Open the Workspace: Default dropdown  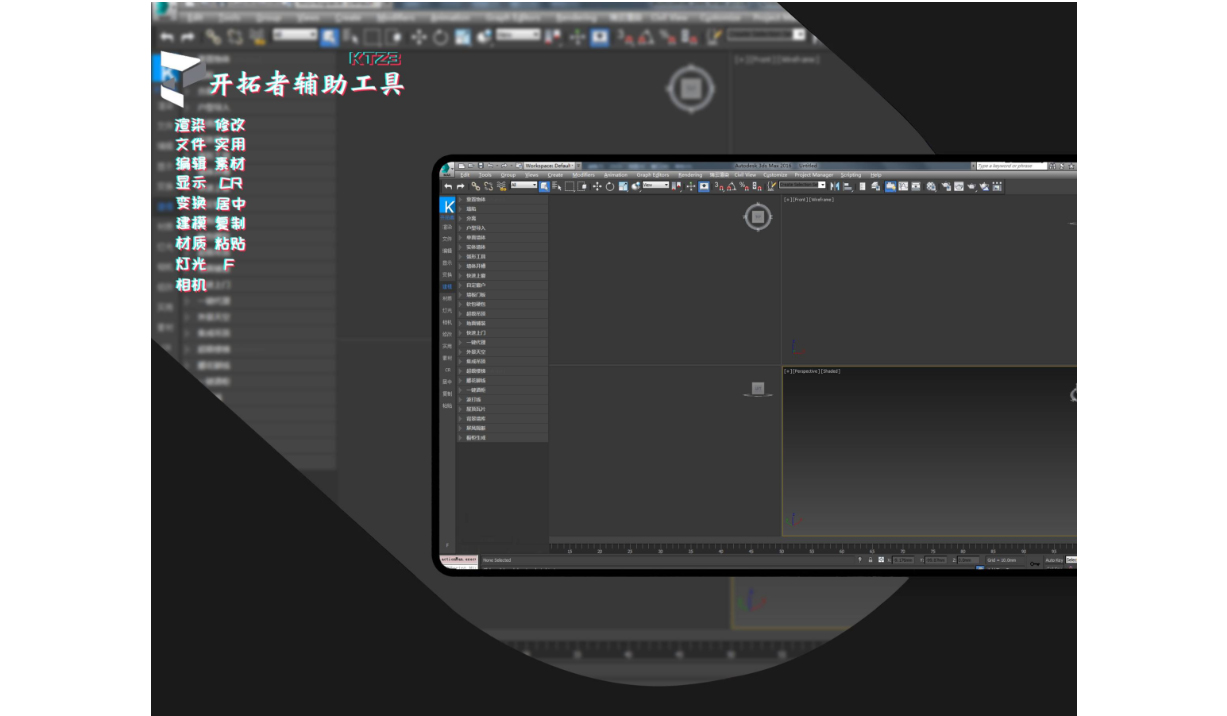[549, 166]
